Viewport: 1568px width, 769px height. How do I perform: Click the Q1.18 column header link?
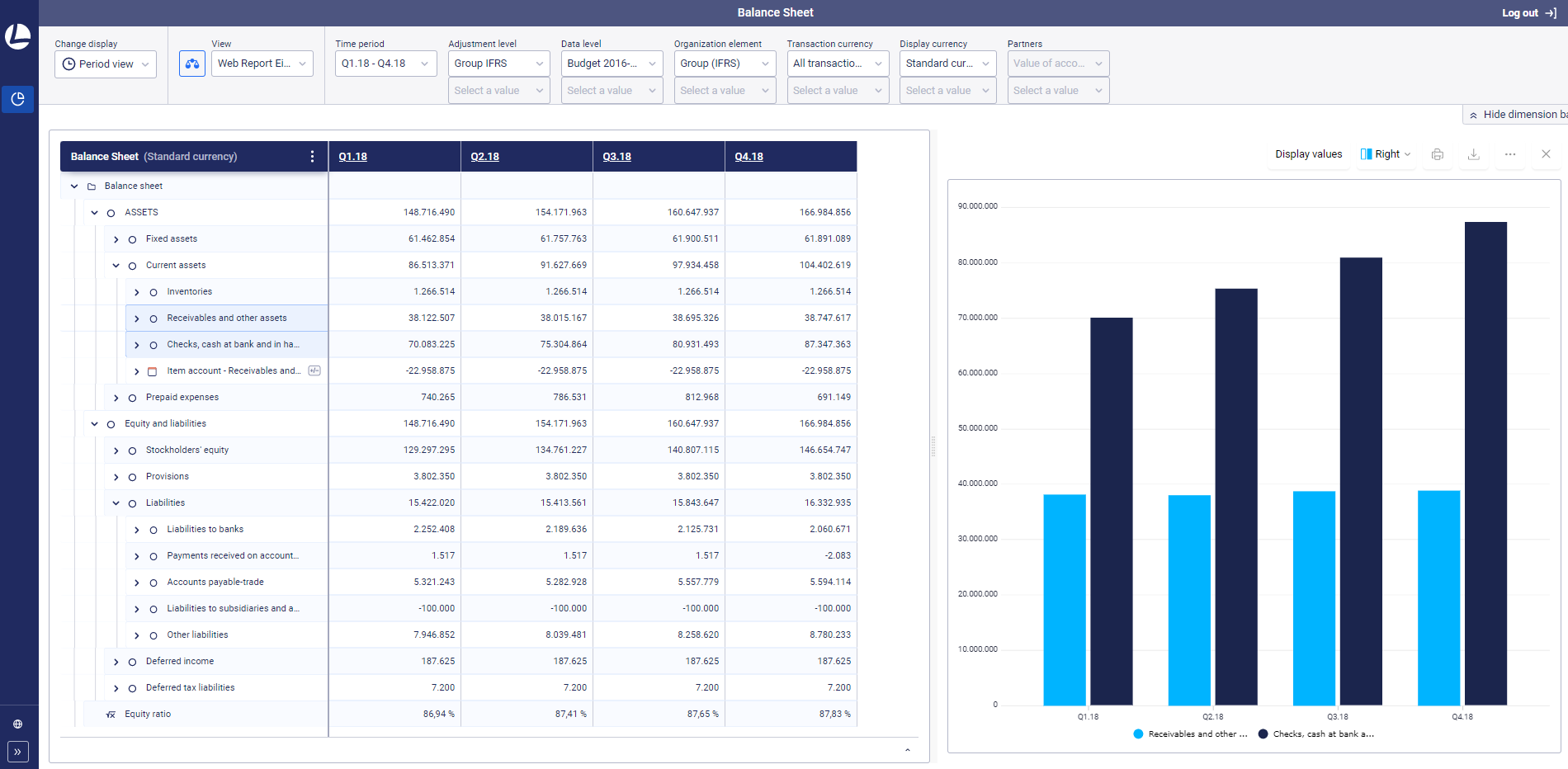[x=353, y=157]
